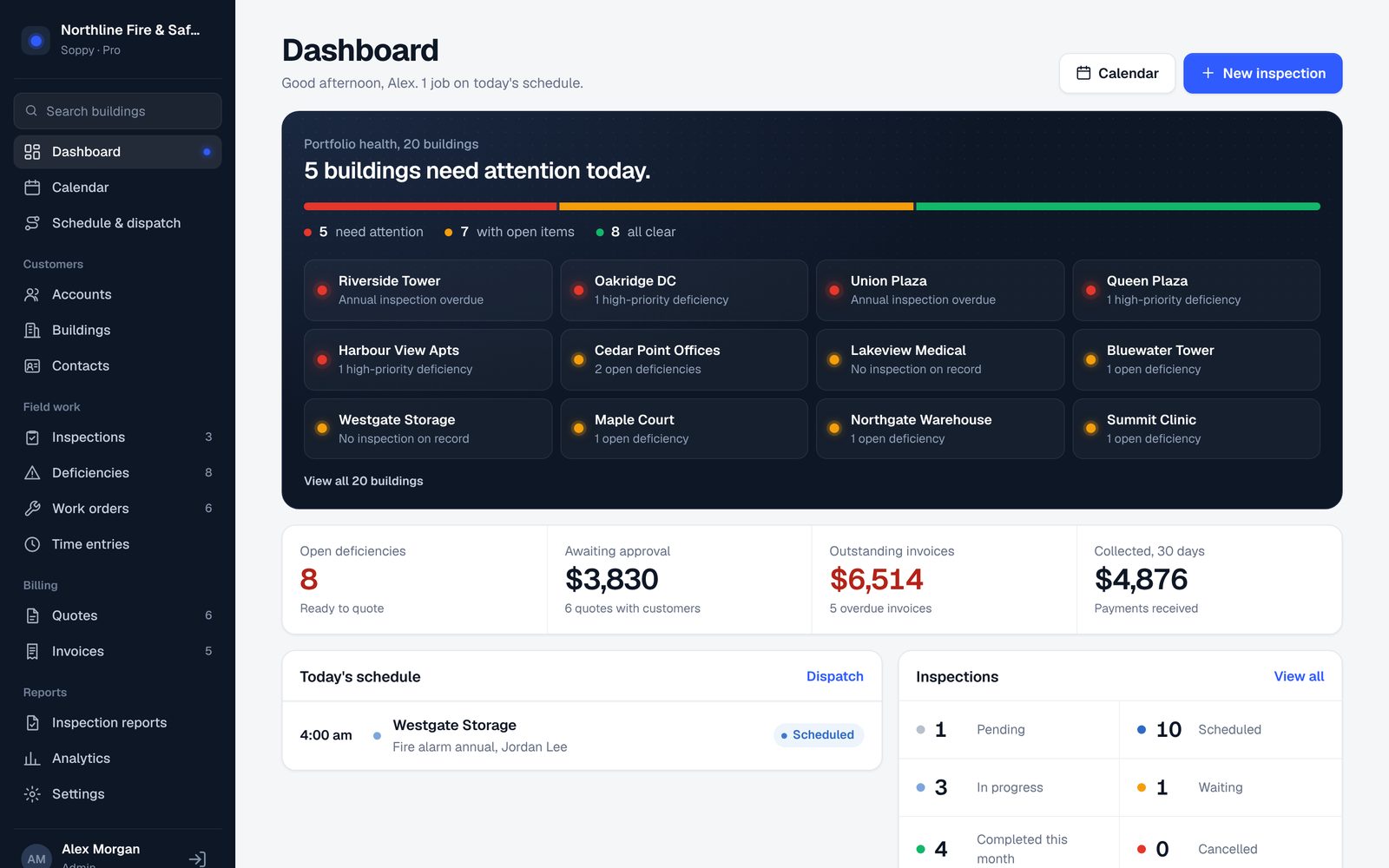1389x868 pixels.
Task: Click the New inspection button
Action: (1262, 73)
